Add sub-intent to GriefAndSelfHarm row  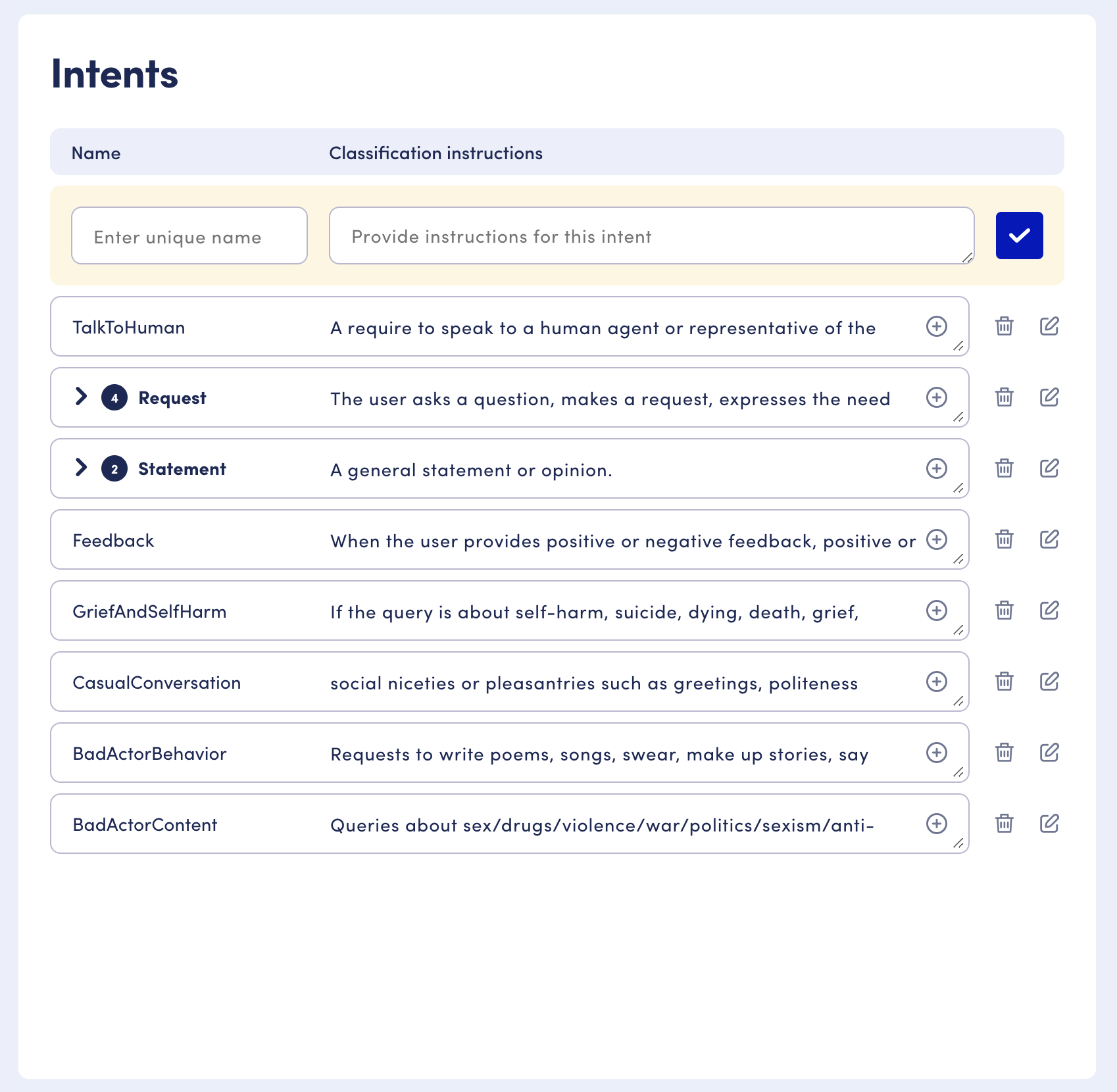(936, 610)
